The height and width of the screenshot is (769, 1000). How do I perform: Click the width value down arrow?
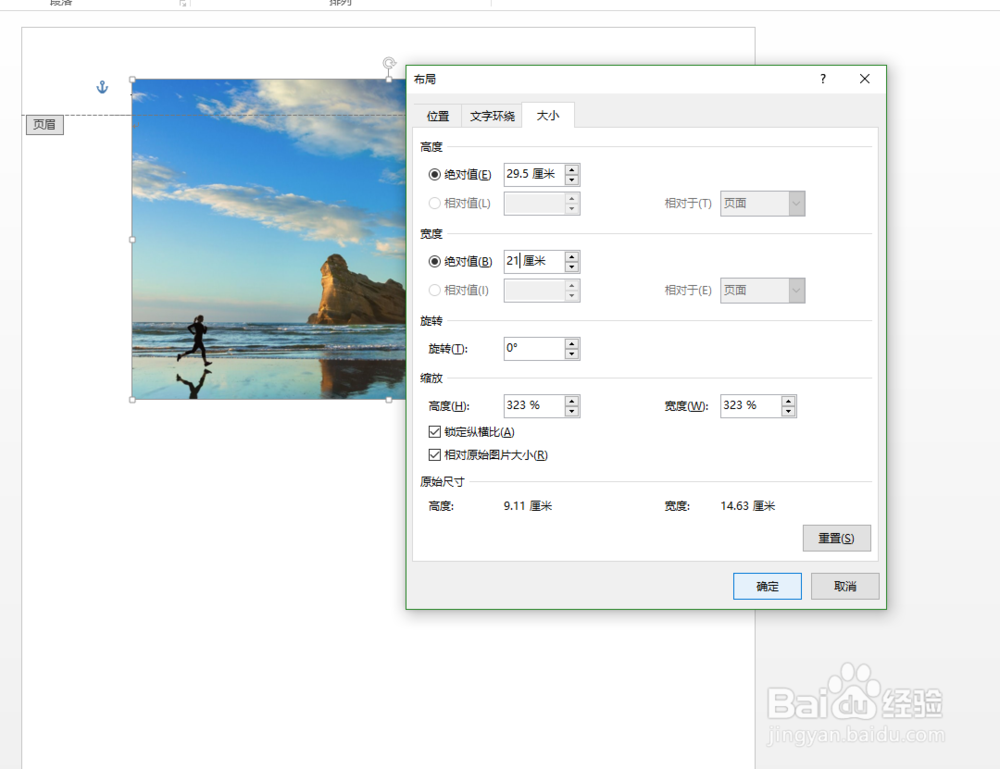coord(571,266)
